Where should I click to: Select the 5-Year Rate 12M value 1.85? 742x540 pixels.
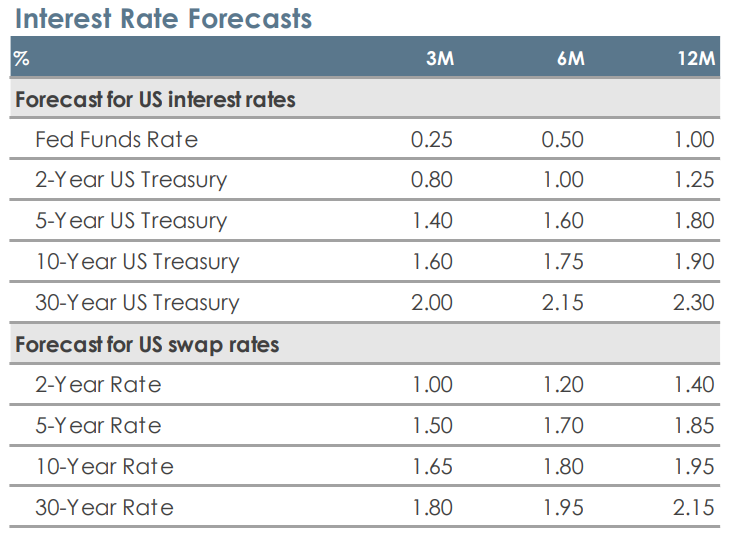point(694,426)
